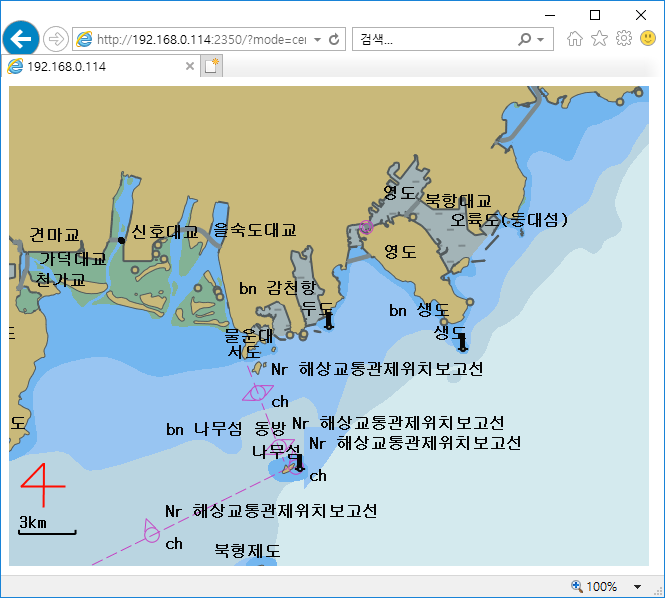
Task: Click the anchor symbol below 두도
Action: point(328,321)
